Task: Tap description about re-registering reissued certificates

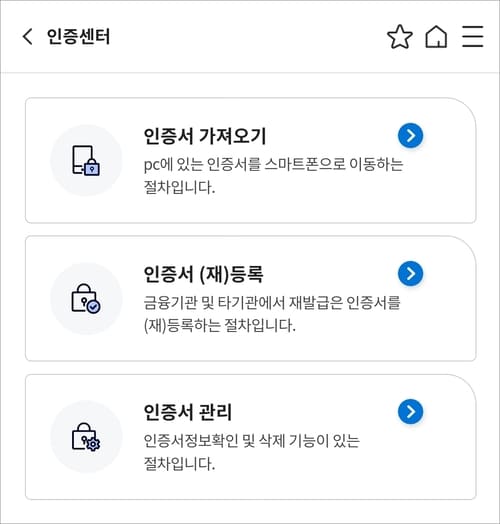Action: [x=272, y=314]
